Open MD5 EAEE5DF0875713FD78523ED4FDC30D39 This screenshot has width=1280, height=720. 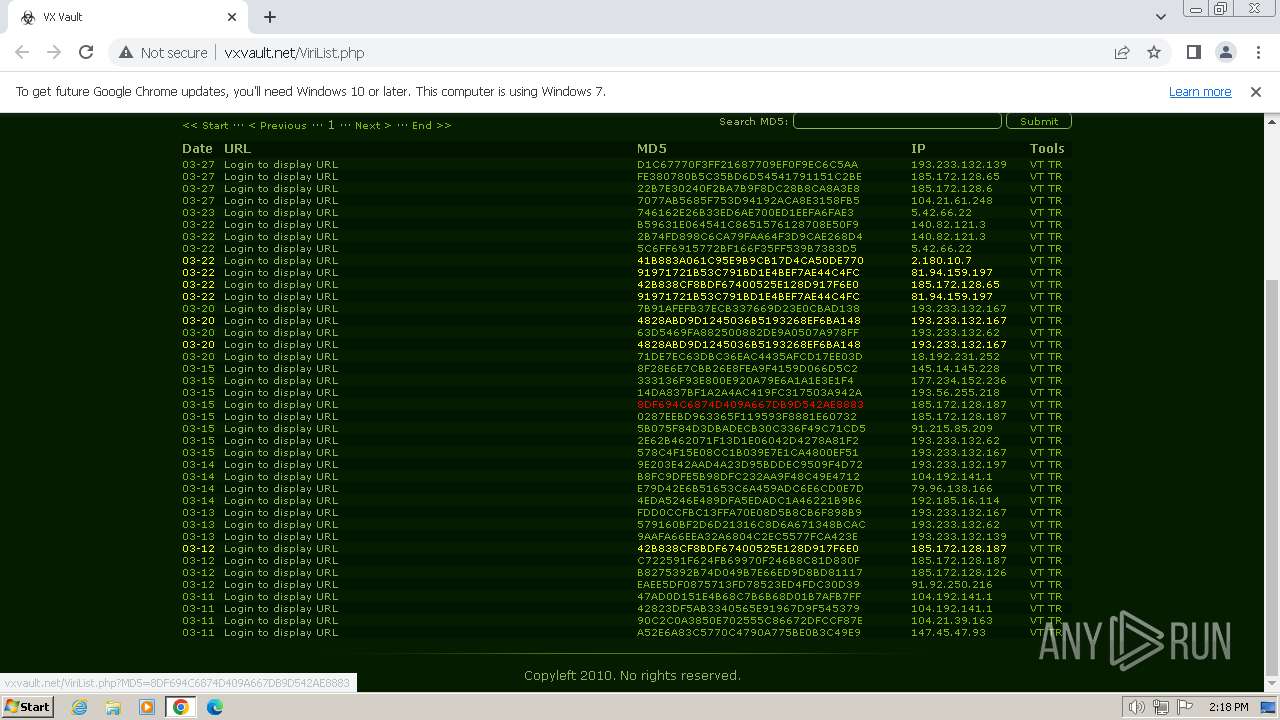tap(748, 585)
